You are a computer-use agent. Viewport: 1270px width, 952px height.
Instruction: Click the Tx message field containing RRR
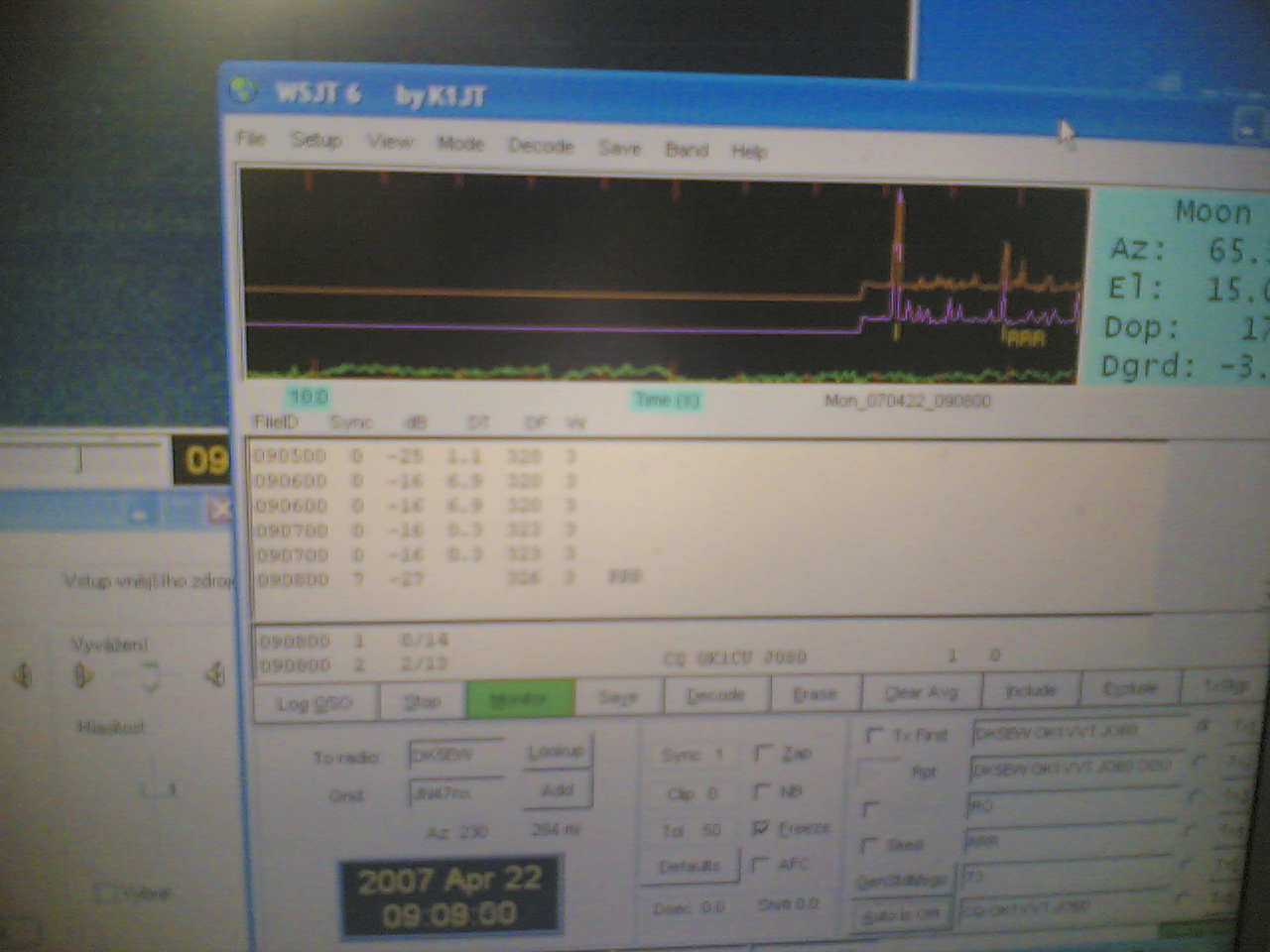(1074, 841)
